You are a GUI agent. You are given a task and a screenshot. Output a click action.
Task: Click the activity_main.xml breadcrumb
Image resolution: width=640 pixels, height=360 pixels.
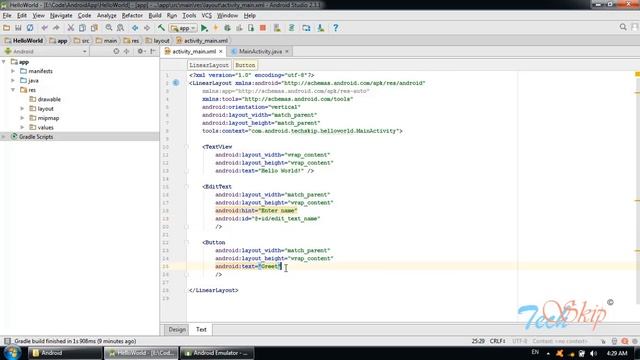202,41
